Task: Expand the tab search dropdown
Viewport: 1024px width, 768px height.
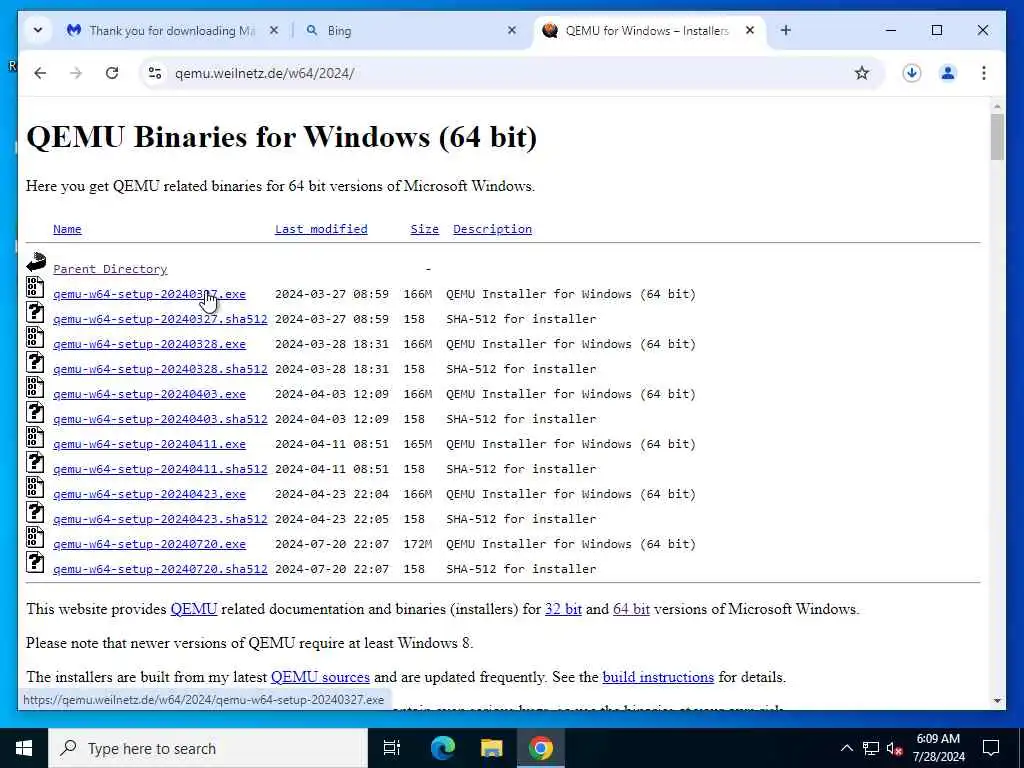Action: pyautogui.click(x=38, y=31)
